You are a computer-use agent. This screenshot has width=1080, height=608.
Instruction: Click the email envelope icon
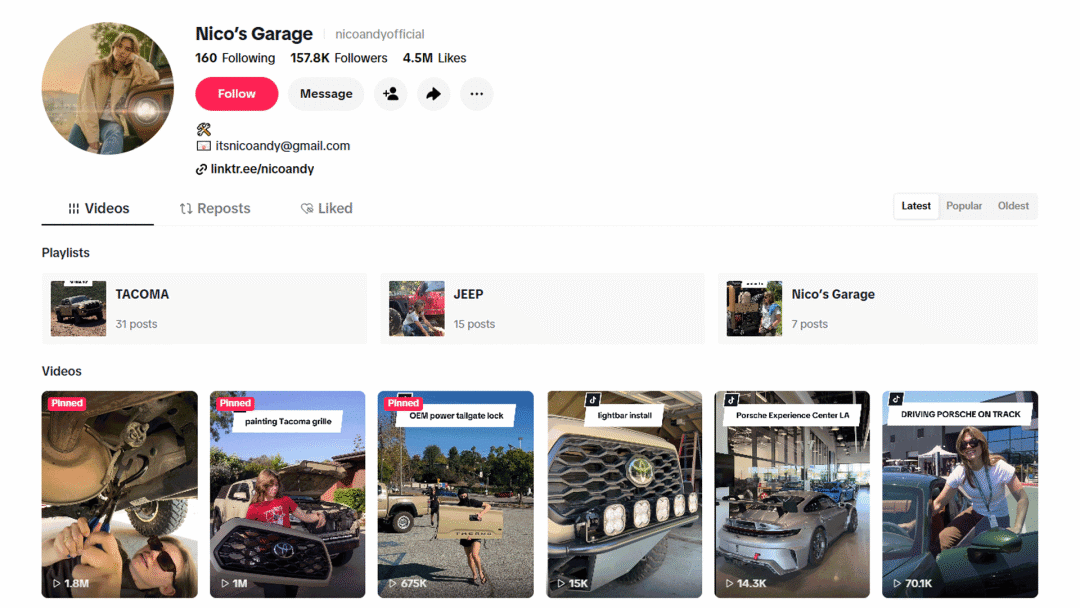point(203,146)
